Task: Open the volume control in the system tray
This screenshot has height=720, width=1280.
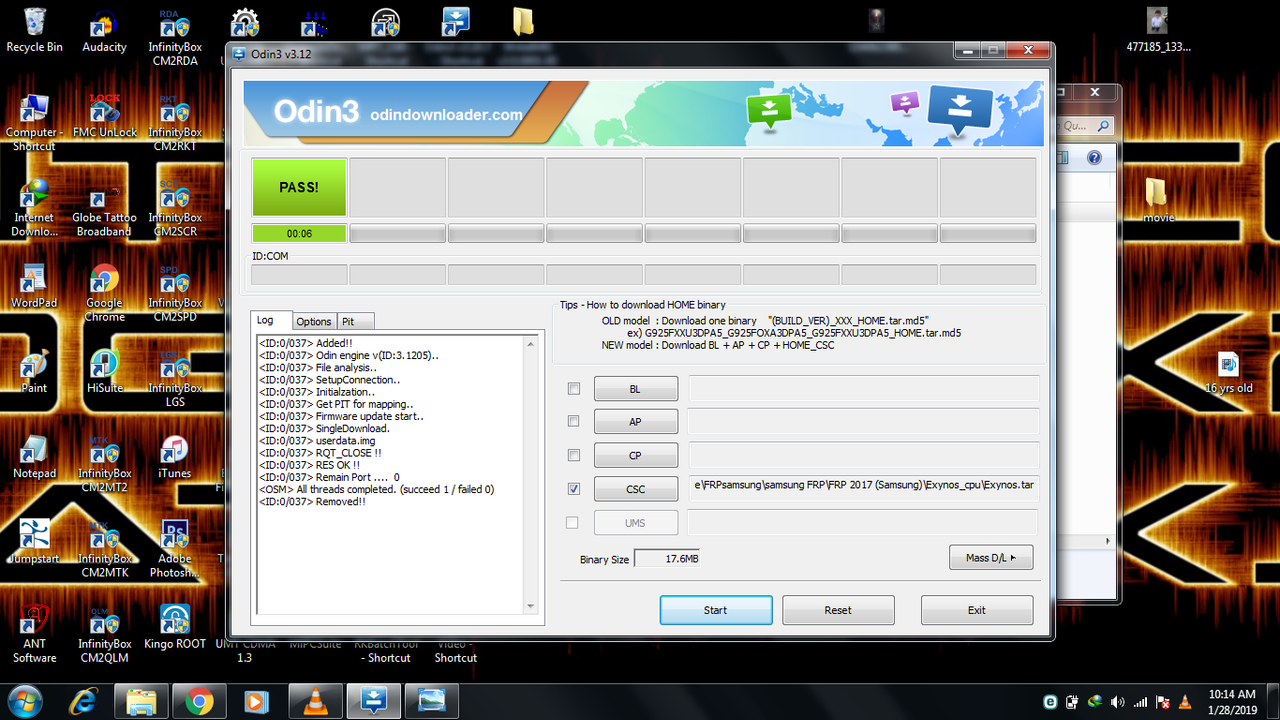Action: tap(1118, 701)
